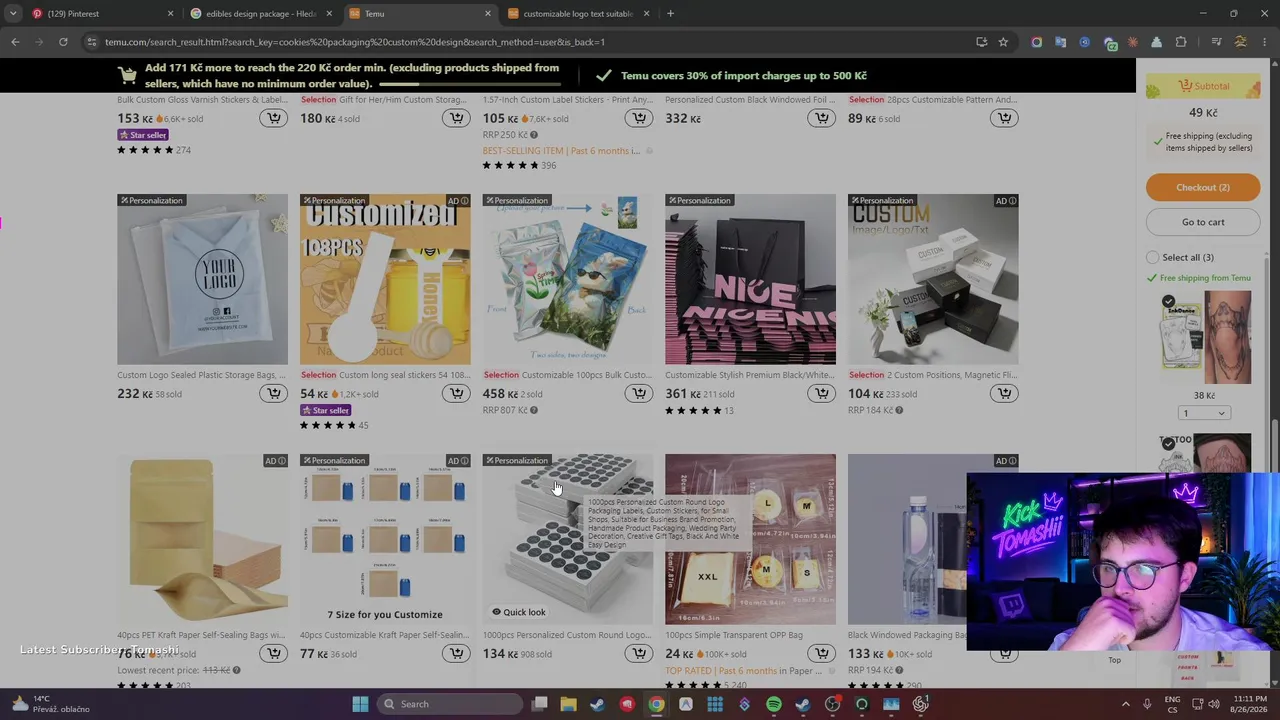Add the 232 Kč storage bags to cart

pos(273,394)
